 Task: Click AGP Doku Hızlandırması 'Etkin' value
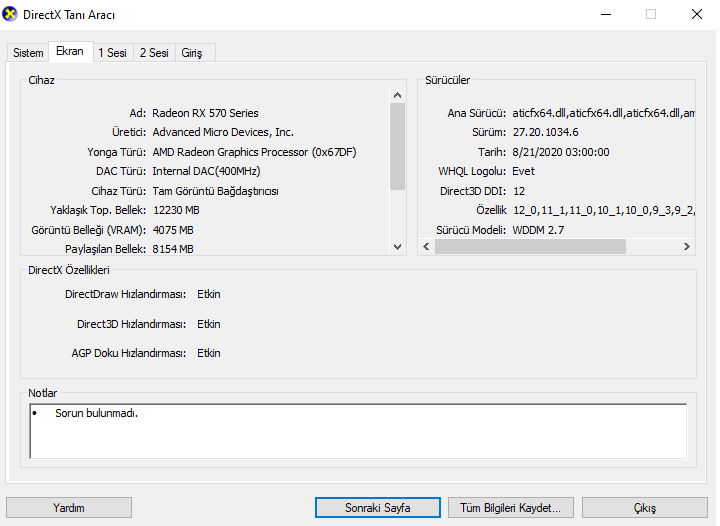pyautogui.click(x=209, y=353)
